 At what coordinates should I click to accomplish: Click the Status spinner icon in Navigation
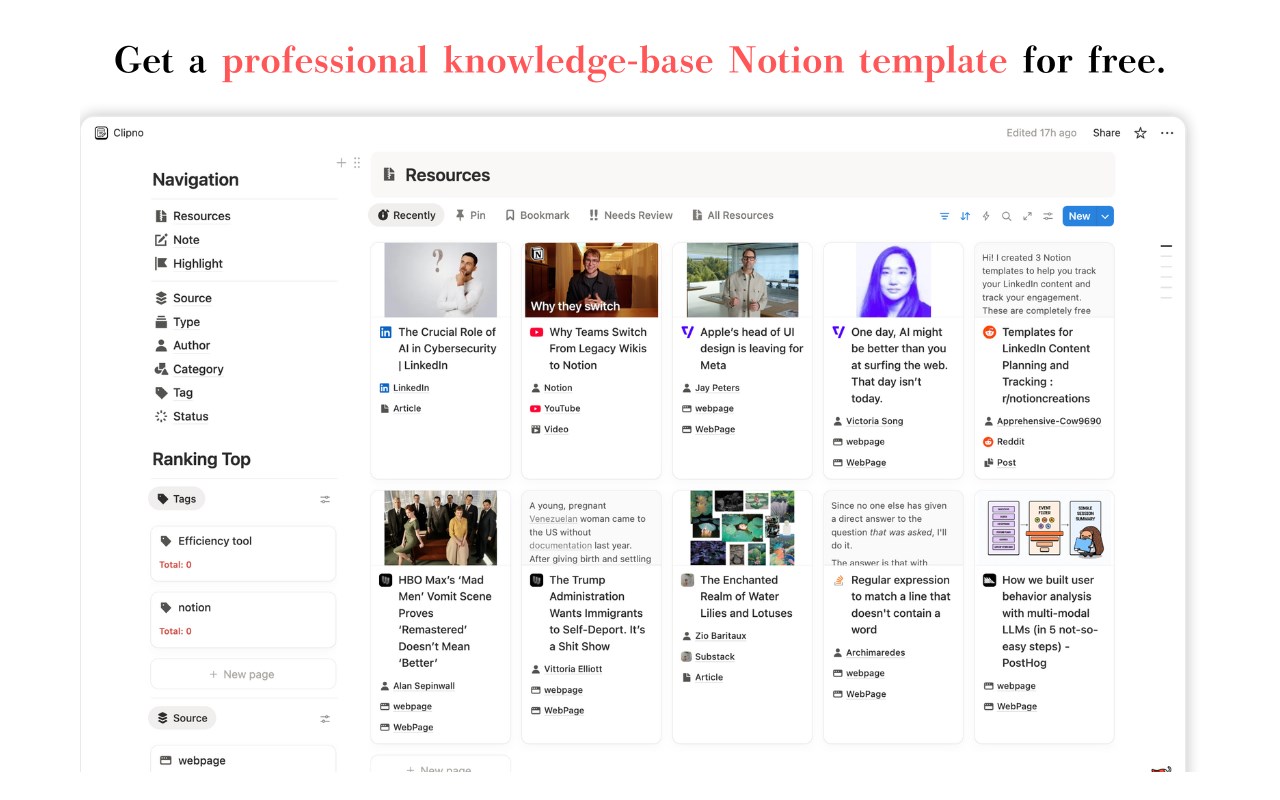161,416
